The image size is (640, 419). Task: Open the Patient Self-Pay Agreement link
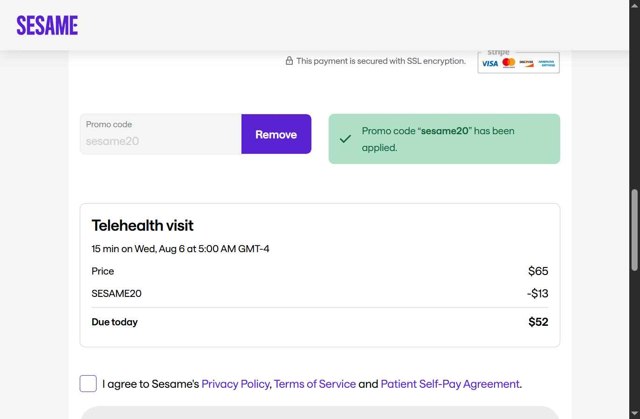tap(450, 384)
